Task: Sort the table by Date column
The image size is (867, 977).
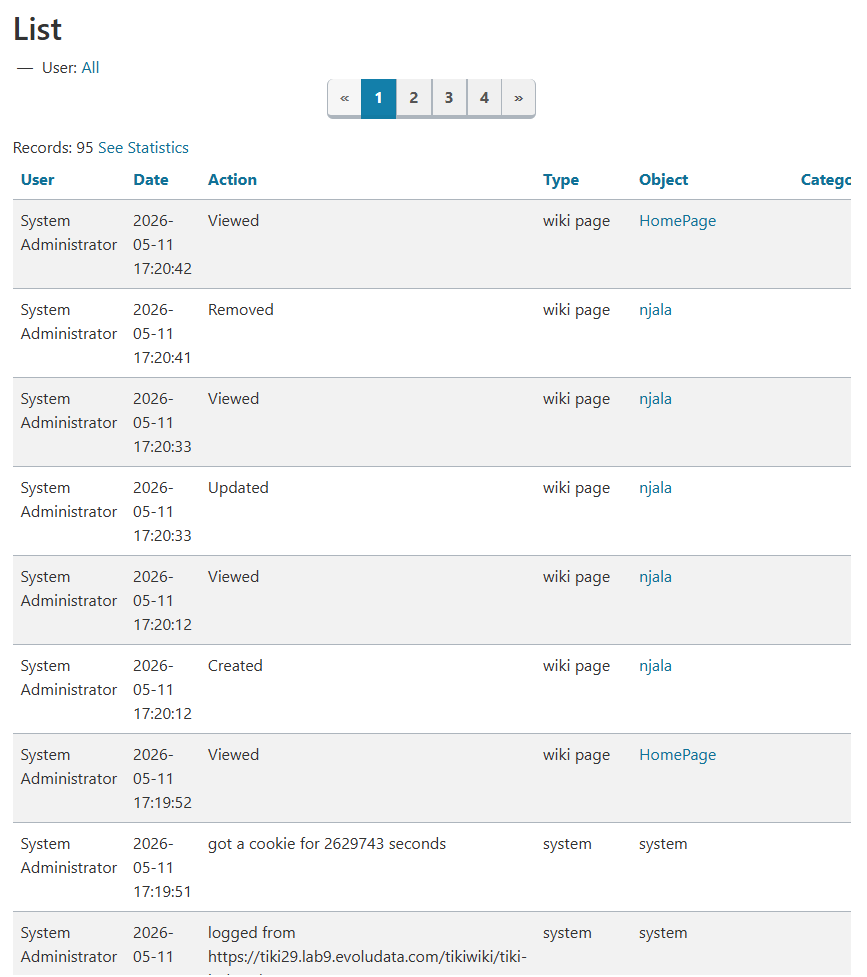Action: (x=151, y=180)
